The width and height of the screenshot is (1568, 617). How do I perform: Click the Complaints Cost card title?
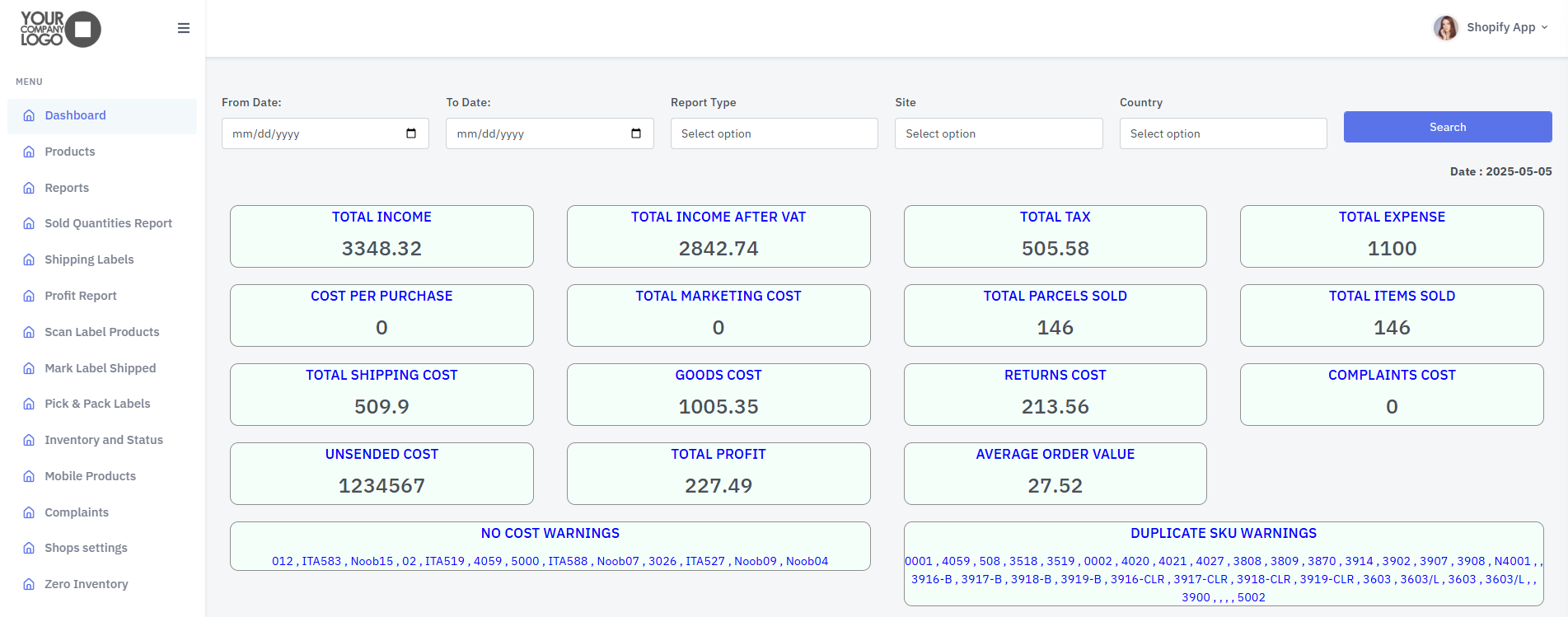pyautogui.click(x=1392, y=376)
